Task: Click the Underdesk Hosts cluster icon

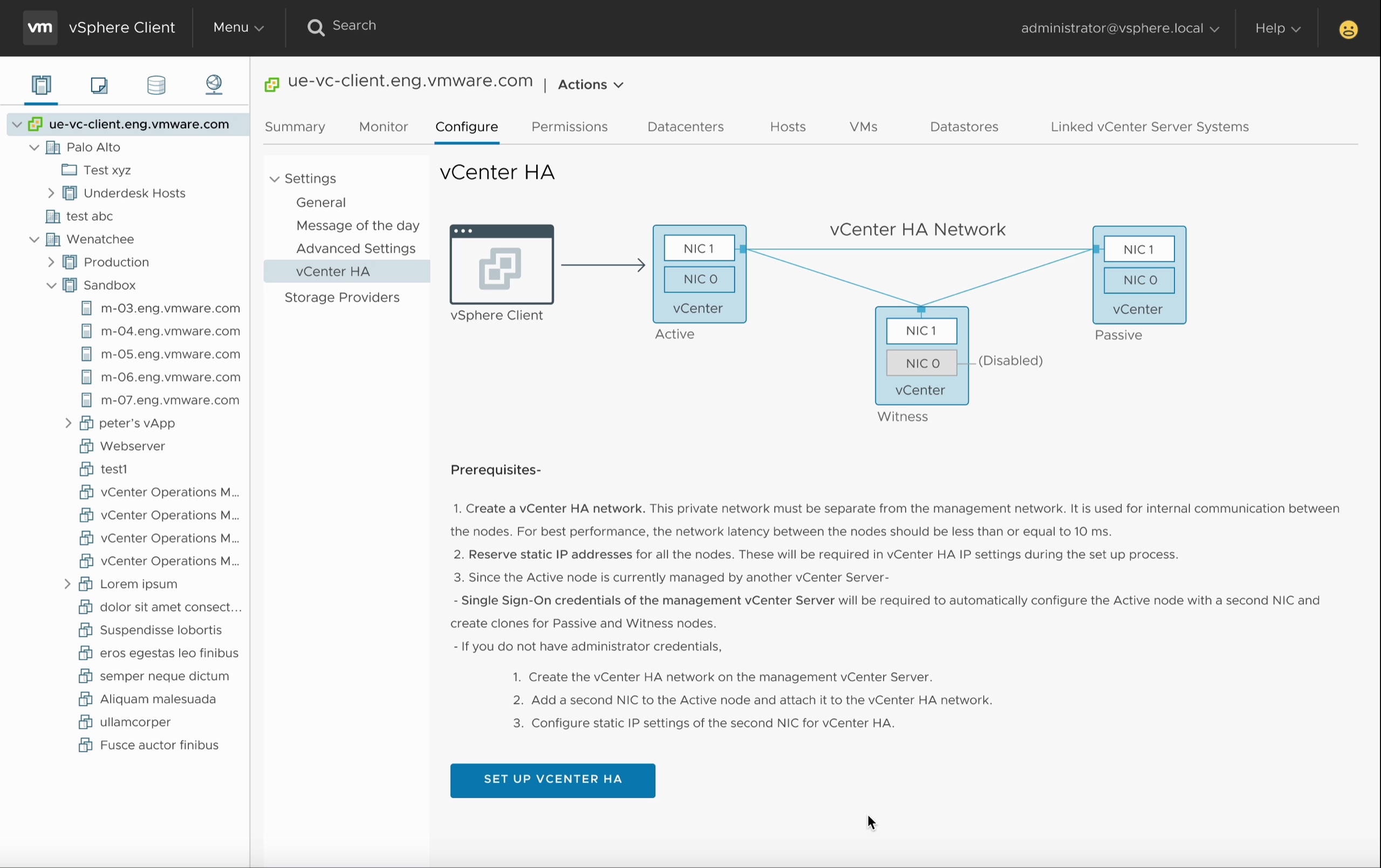Action: click(x=70, y=193)
